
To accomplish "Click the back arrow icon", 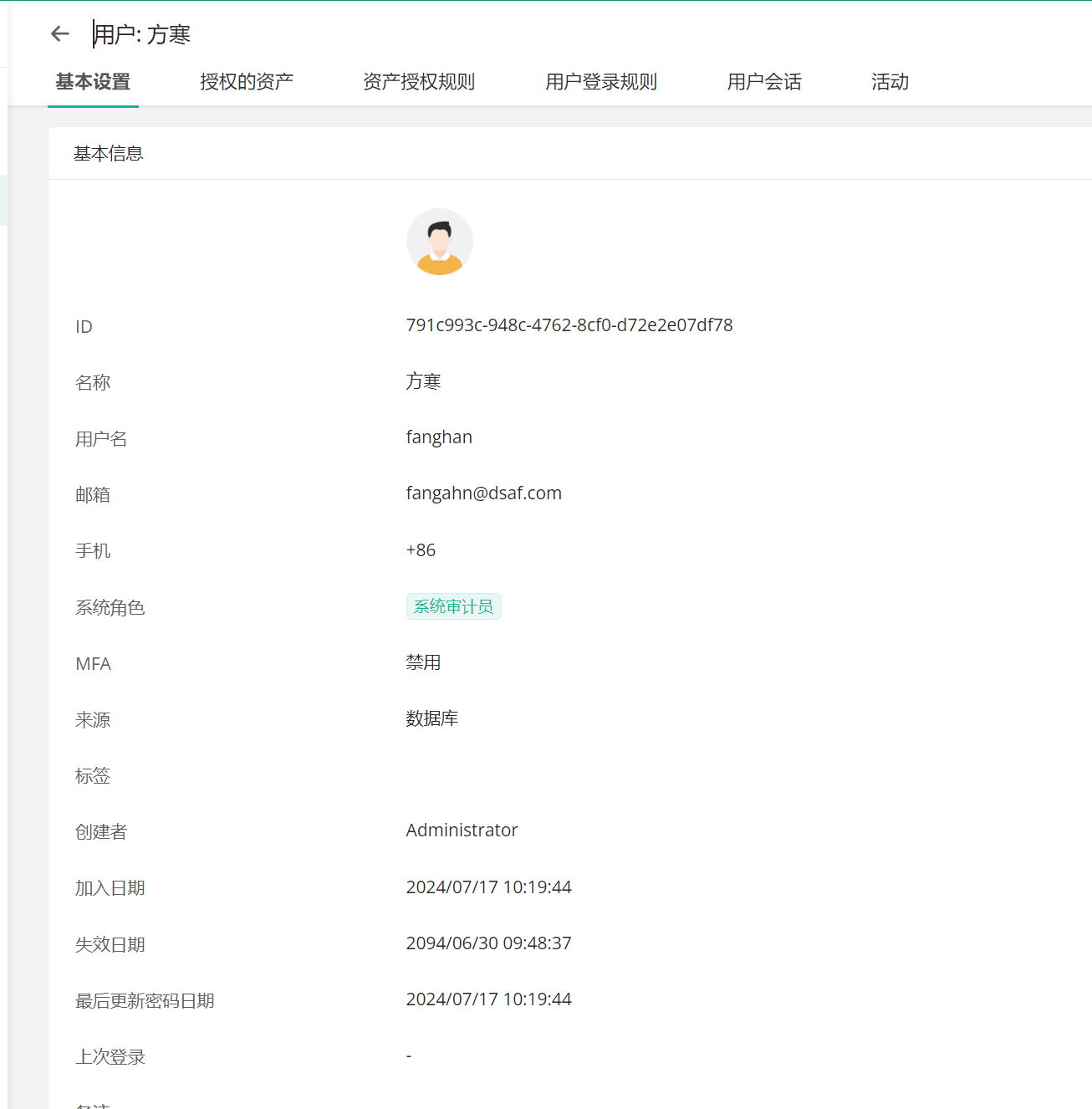I will (x=59, y=33).
